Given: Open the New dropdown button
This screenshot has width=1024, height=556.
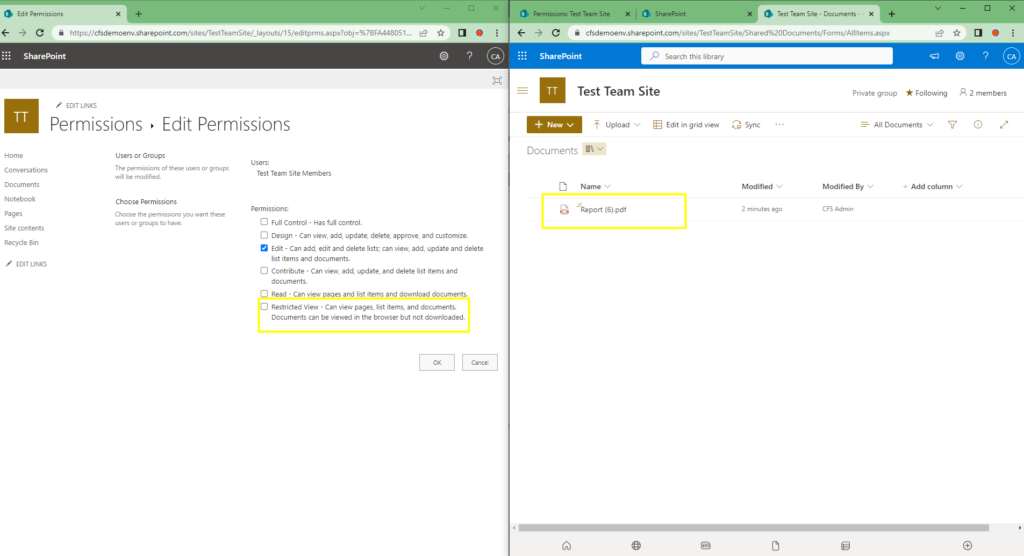Looking at the screenshot, I should tap(554, 125).
